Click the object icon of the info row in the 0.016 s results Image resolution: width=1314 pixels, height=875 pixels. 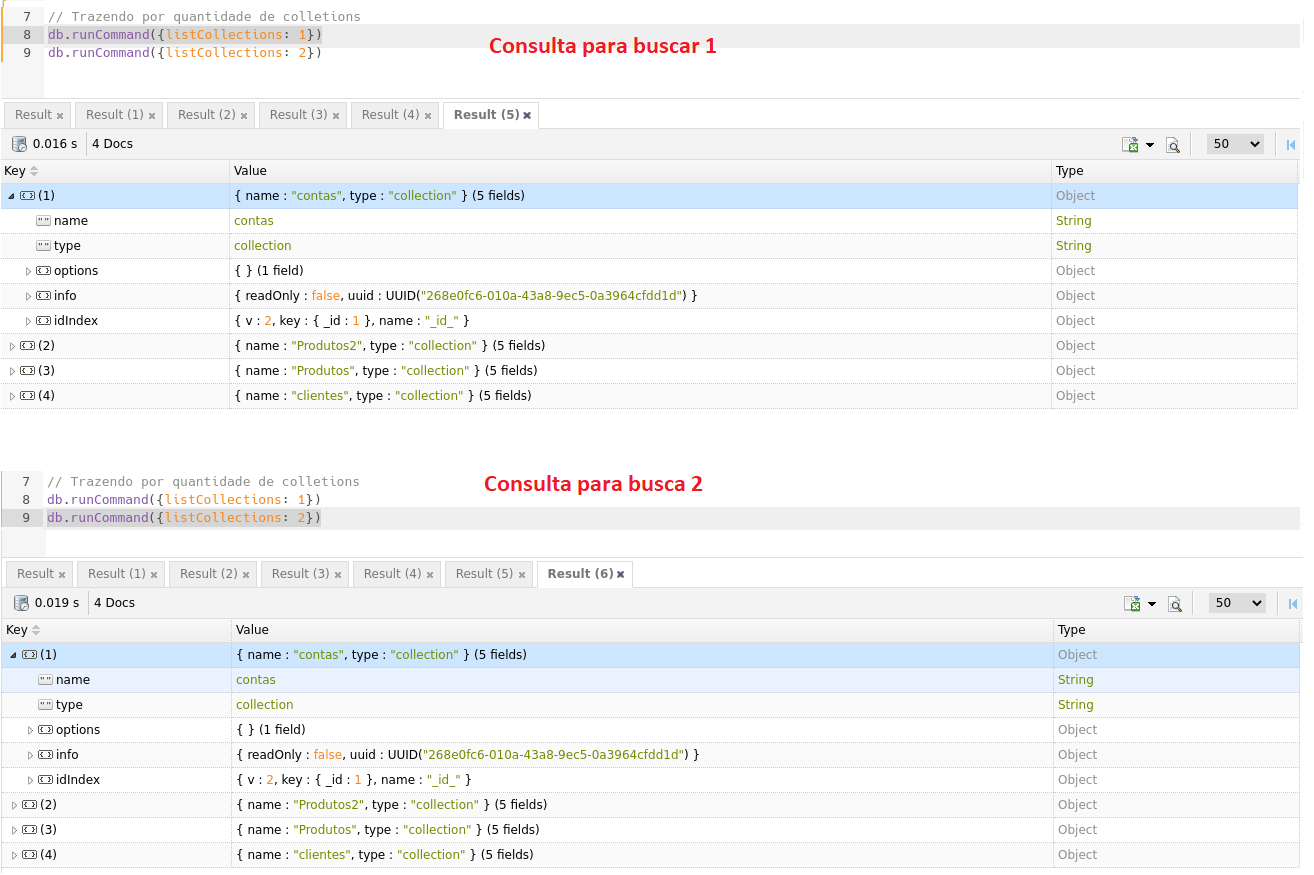coord(43,296)
